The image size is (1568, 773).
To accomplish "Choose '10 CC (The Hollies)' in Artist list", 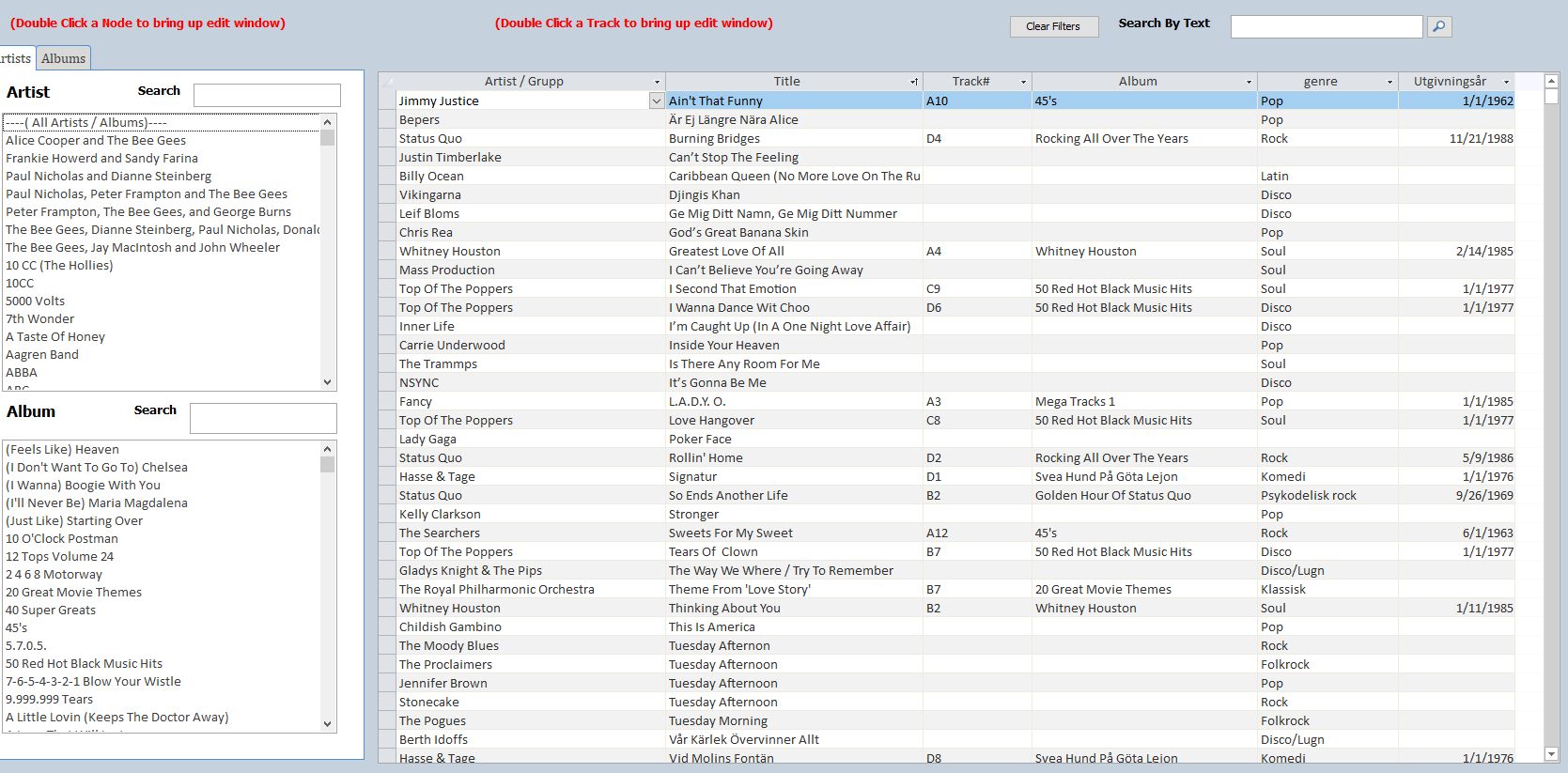I will click(x=162, y=265).
